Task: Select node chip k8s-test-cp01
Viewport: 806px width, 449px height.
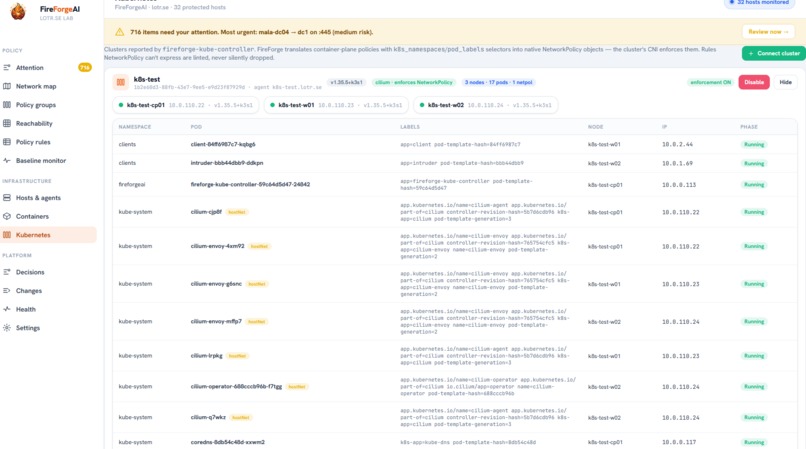Action: point(186,105)
